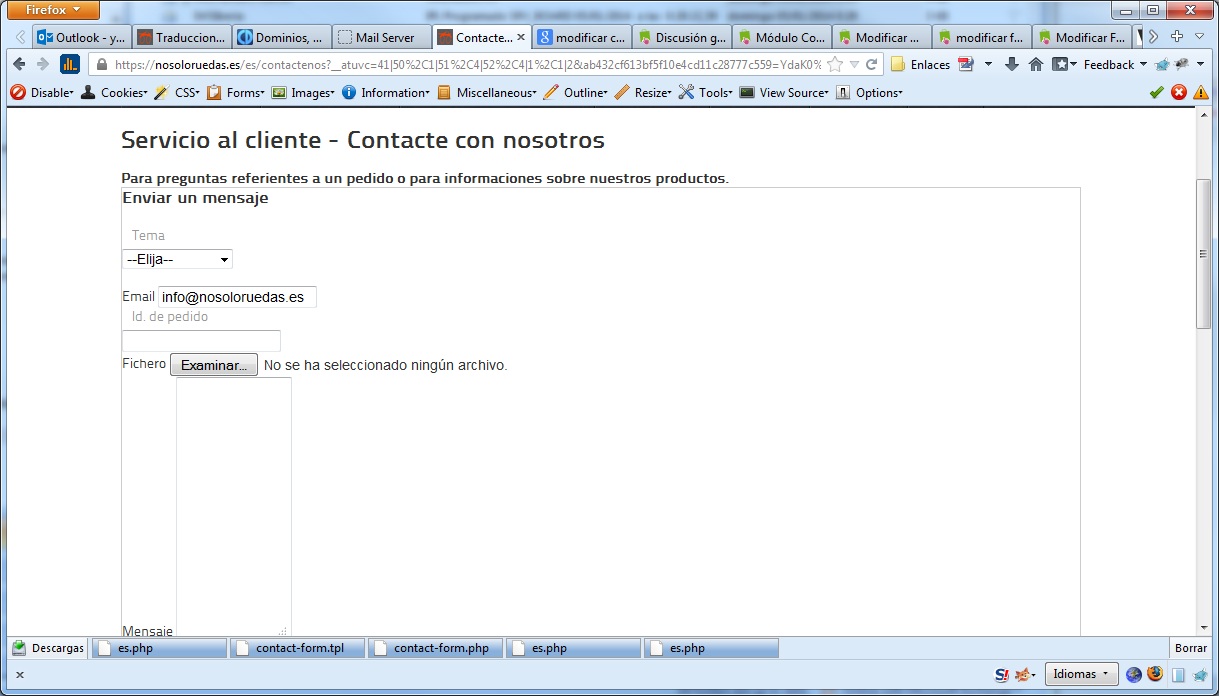
Task: Click inside the Mensaje text area
Action: point(234,506)
